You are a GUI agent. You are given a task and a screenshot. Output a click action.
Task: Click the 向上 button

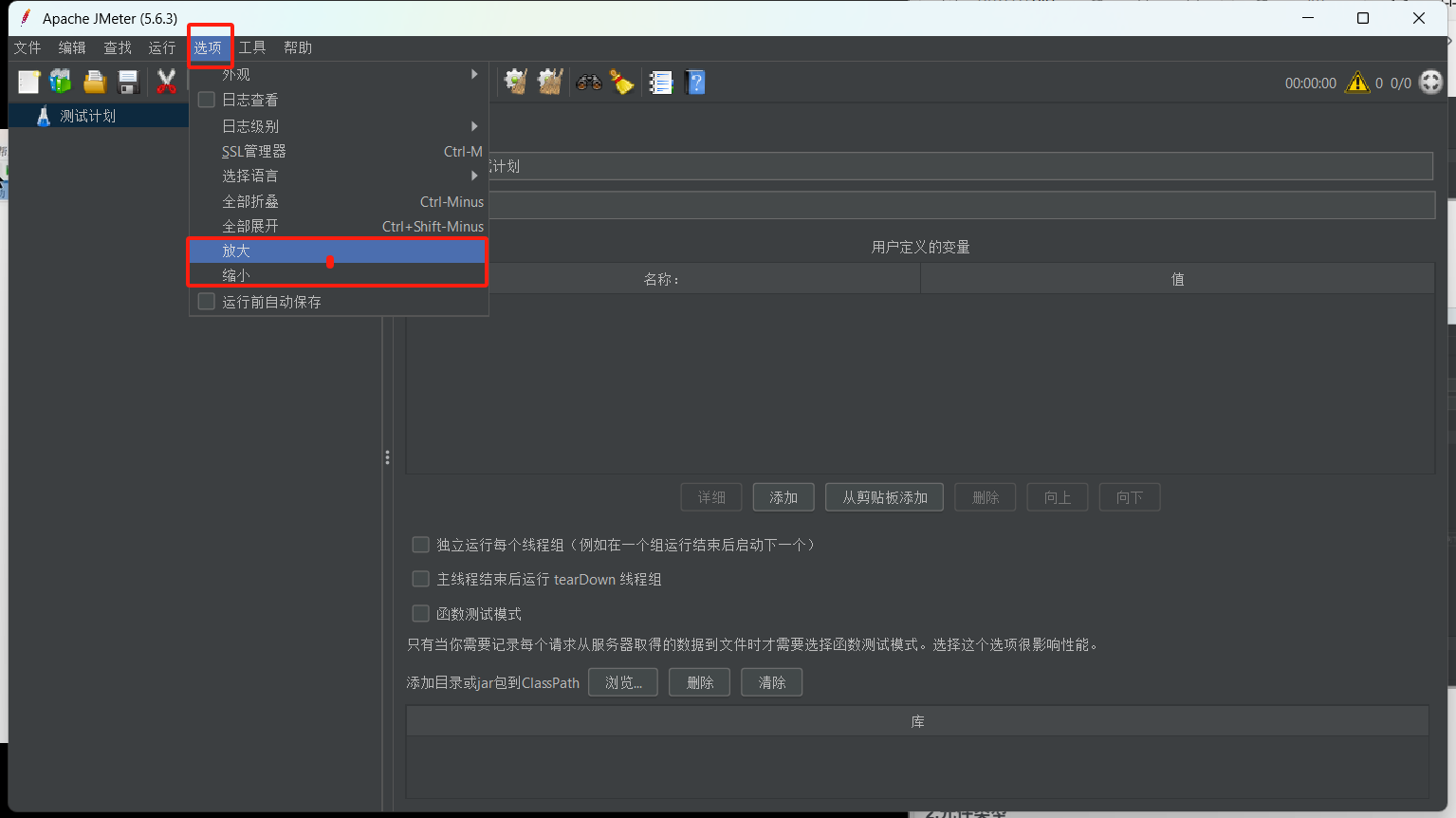pyautogui.click(x=1058, y=497)
